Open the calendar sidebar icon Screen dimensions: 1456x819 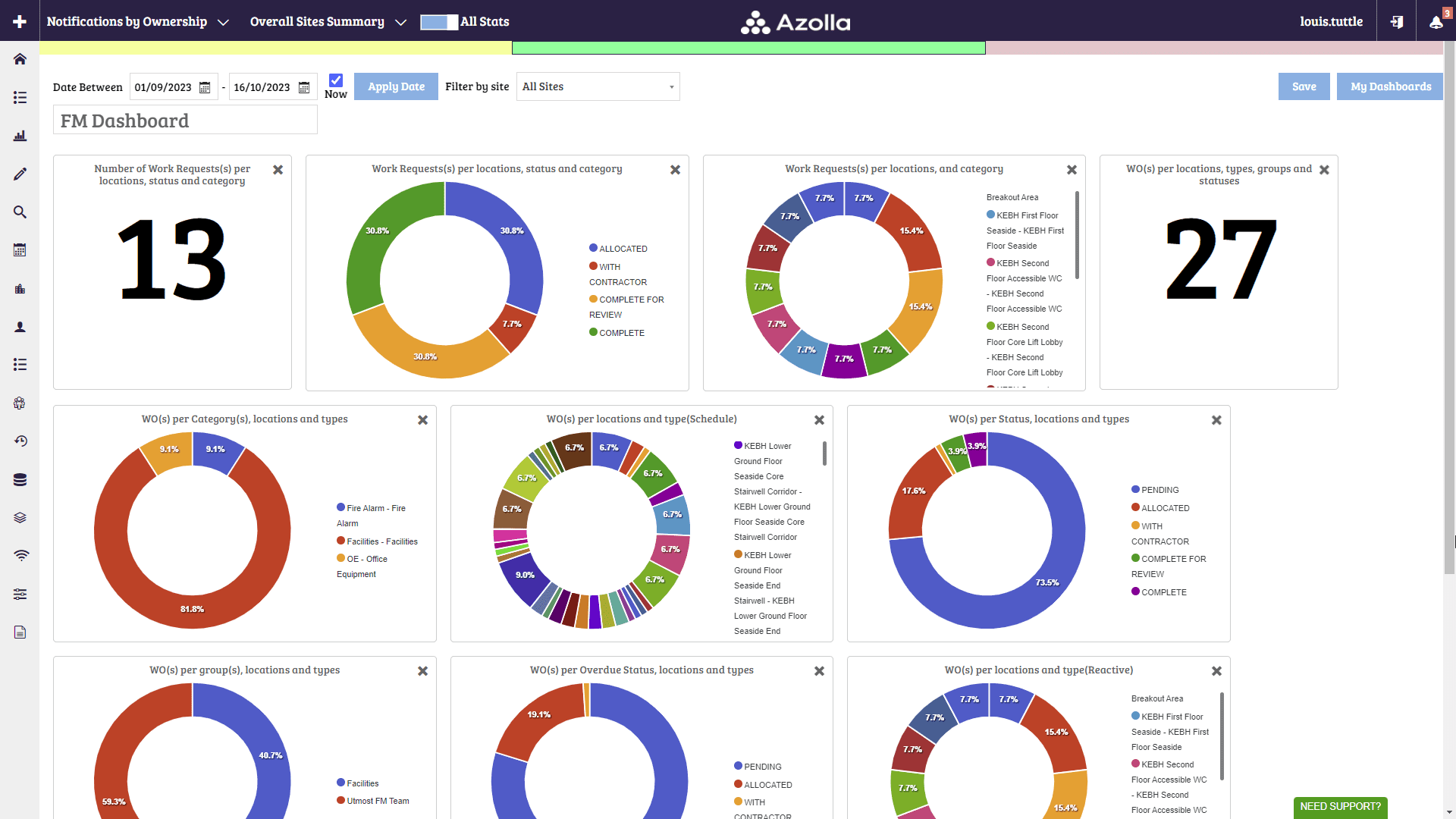(20, 250)
